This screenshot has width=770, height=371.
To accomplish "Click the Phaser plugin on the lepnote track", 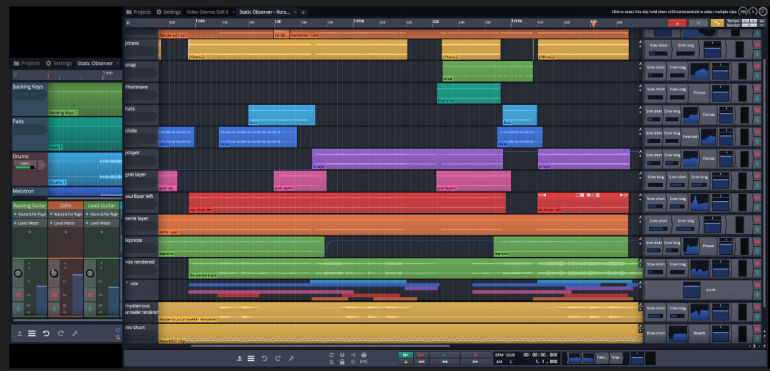I will [709, 246].
